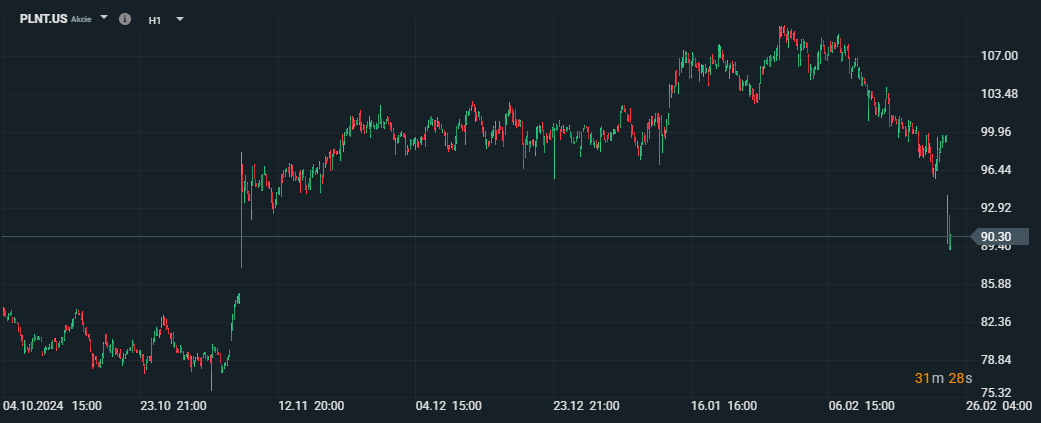Click the info icon next to PLNT.US

pyautogui.click(x=125, y=19)
